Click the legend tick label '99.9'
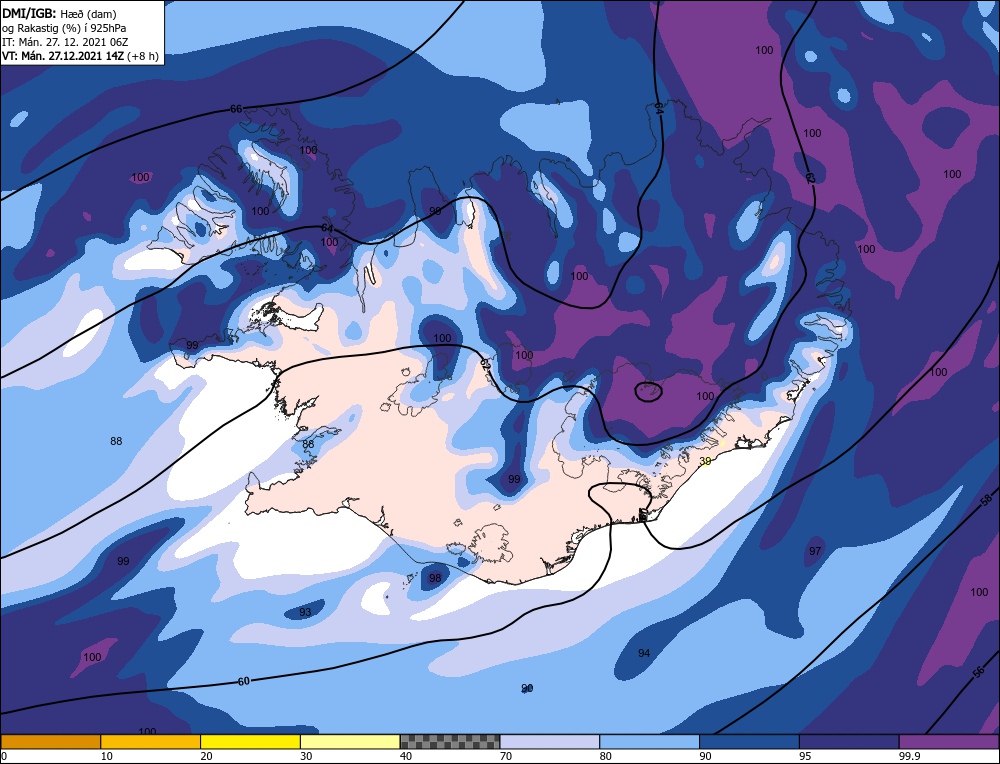 pos(909,756)
